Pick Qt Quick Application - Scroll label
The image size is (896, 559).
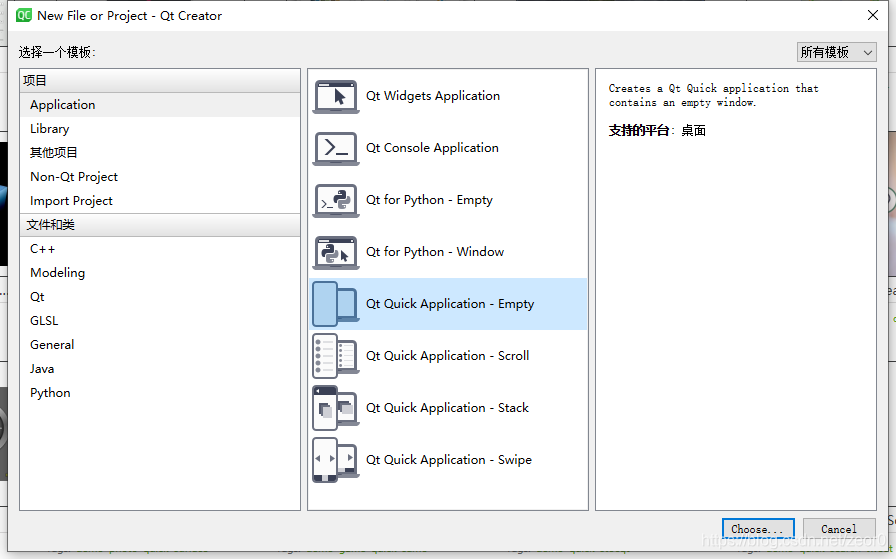tap(447, 356)
